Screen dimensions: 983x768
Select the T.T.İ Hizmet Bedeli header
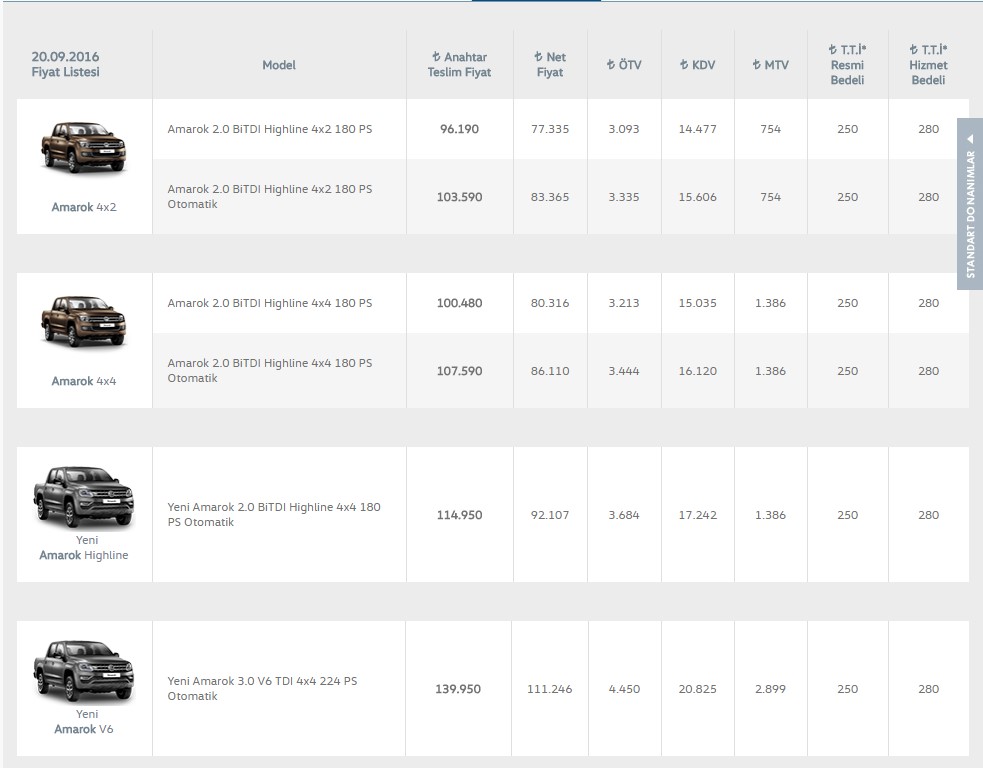click(928, 65)
